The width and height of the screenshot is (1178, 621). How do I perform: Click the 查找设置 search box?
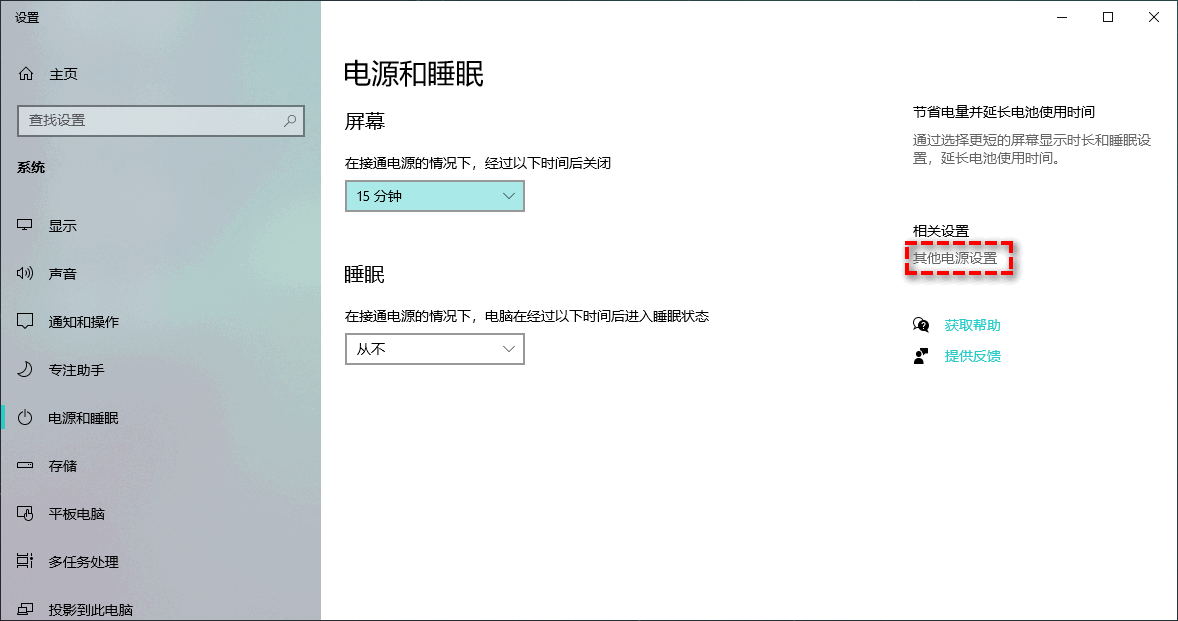tap(150, 120)
